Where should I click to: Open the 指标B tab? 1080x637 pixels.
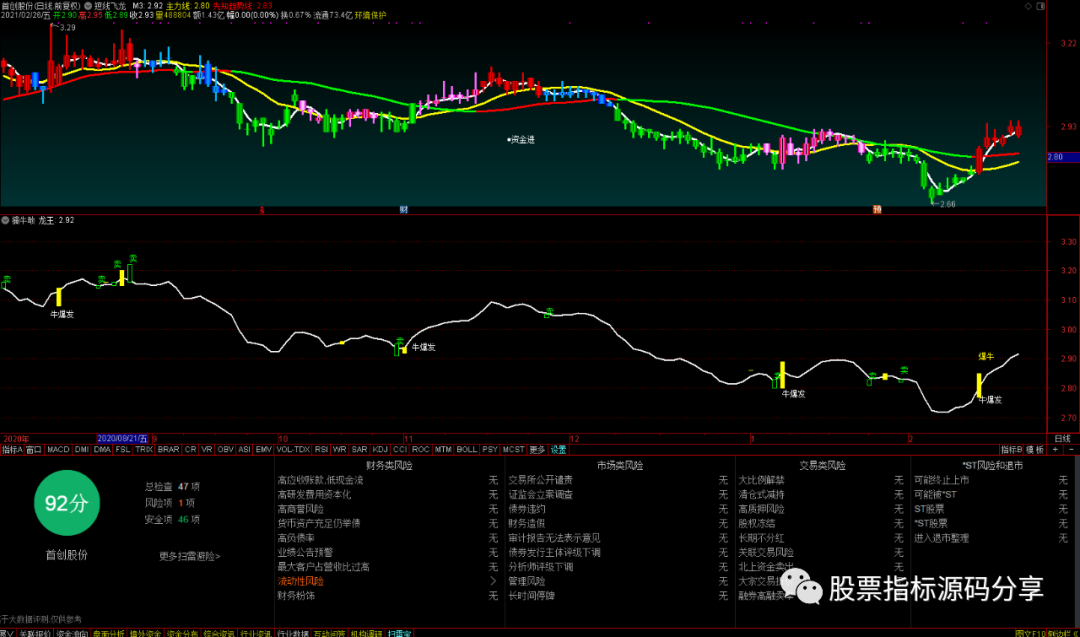point(1012,450)
